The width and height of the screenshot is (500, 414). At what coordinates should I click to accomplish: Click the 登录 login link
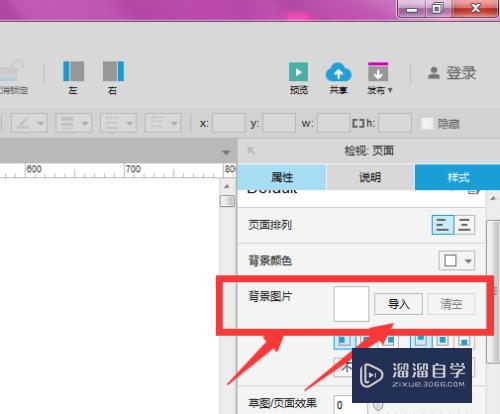(x=453, y=73)
